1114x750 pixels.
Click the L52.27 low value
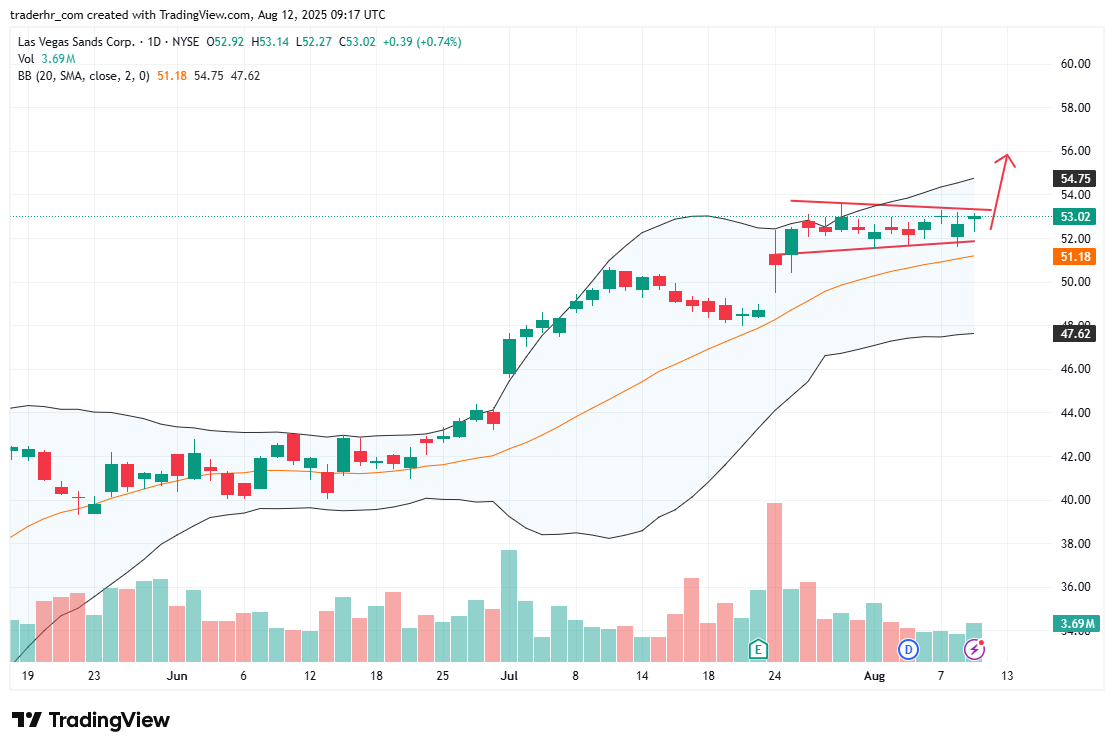pyautogui.click(x=314, y=42)
